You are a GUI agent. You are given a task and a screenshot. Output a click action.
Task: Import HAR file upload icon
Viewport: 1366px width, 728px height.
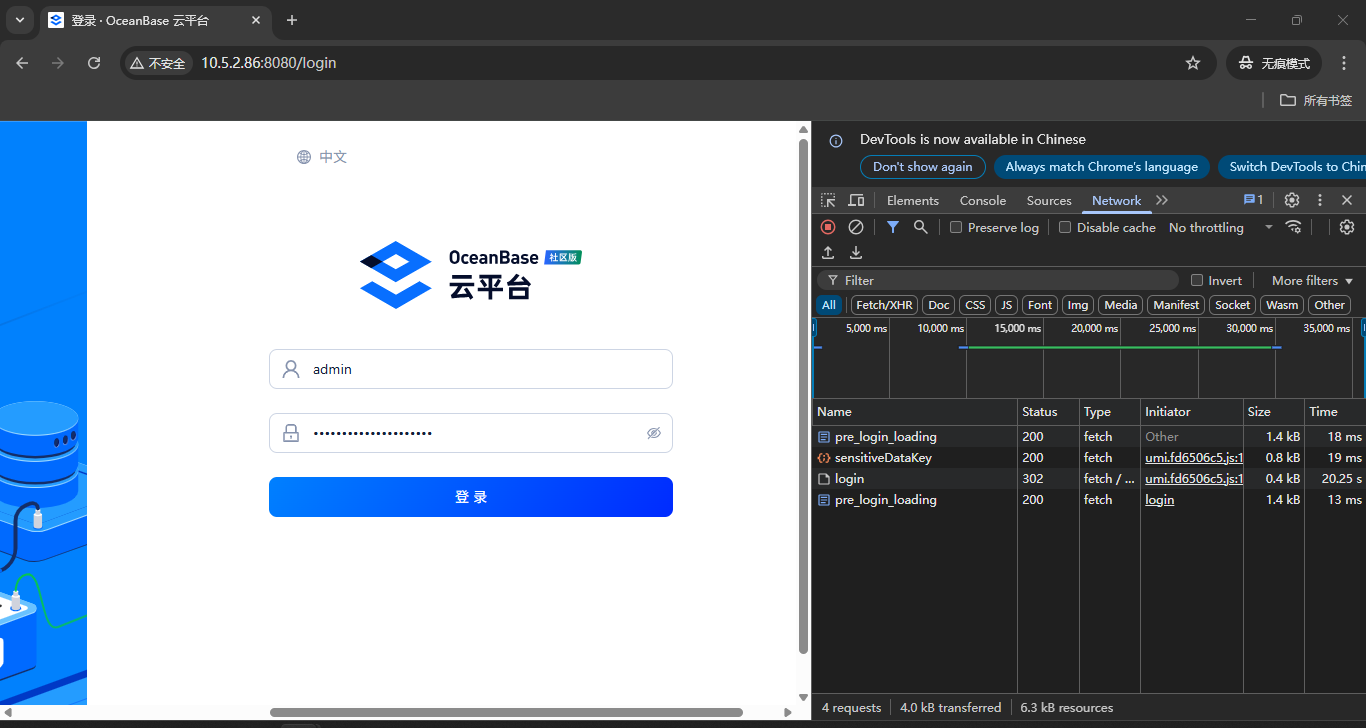828,253
